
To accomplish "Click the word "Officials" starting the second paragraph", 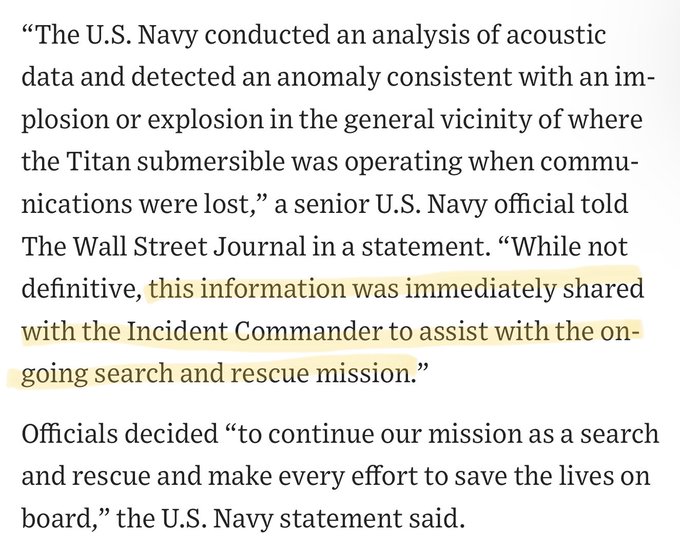I will [69, 433].
